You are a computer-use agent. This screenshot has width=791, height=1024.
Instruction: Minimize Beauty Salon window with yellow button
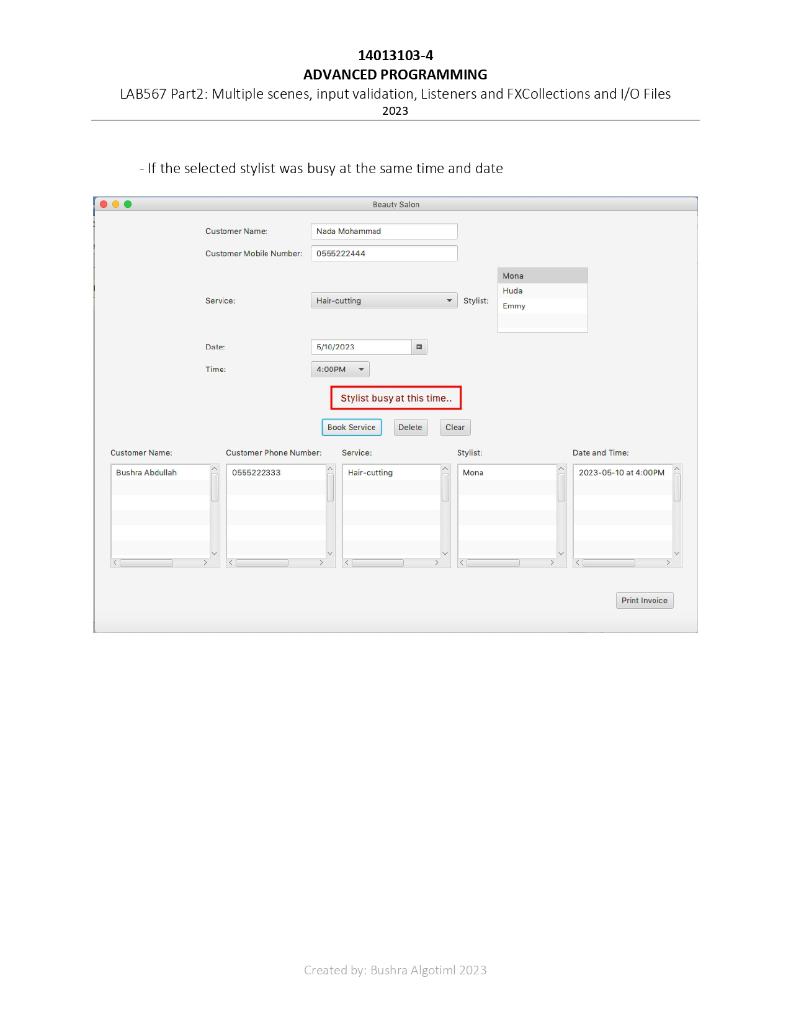pyautogui.click(x=116, y=204)
